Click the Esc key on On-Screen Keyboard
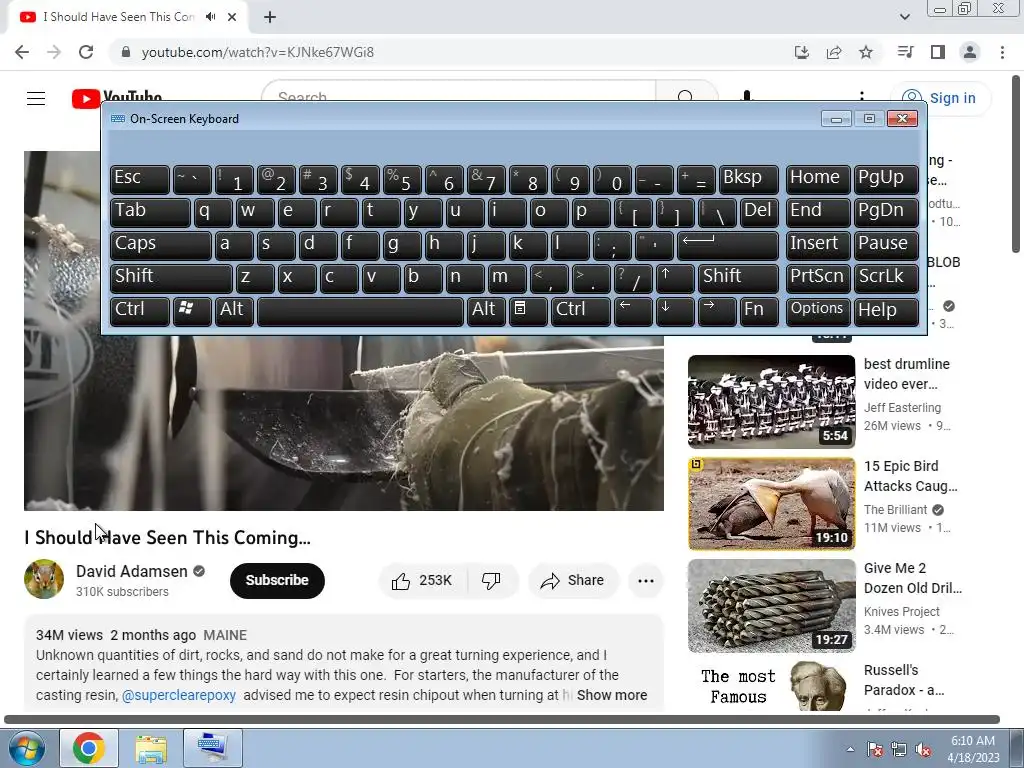1024x768 pixels. click(x=140, y=179)
